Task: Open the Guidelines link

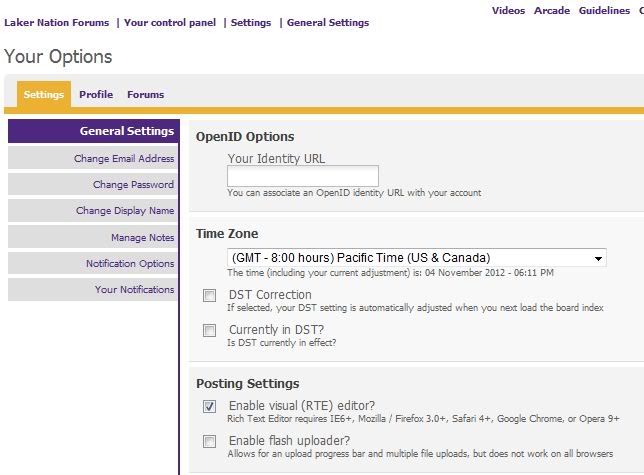Action: click(604, 11)
